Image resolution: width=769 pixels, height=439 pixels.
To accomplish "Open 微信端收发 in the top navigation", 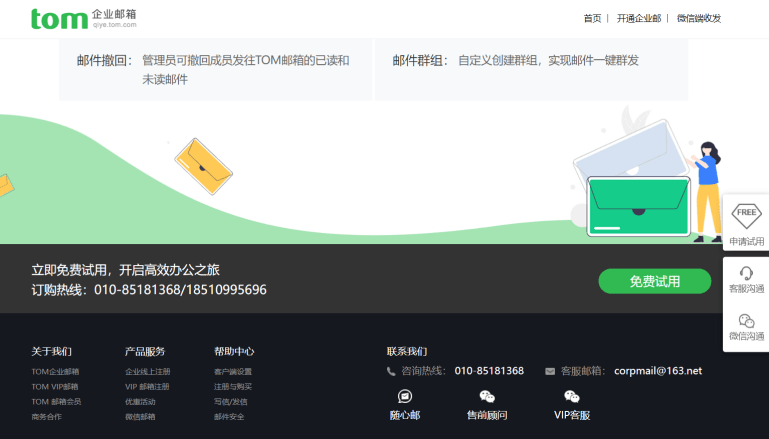I will coord(698,18).
